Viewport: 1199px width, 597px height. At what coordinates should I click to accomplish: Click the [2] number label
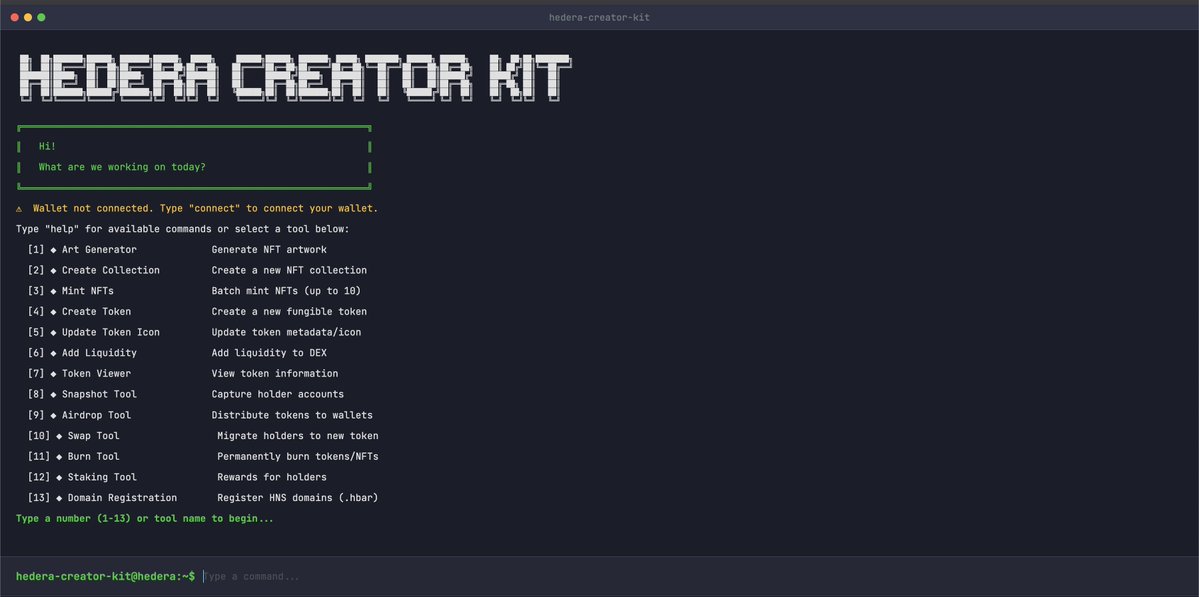(36, 270)
